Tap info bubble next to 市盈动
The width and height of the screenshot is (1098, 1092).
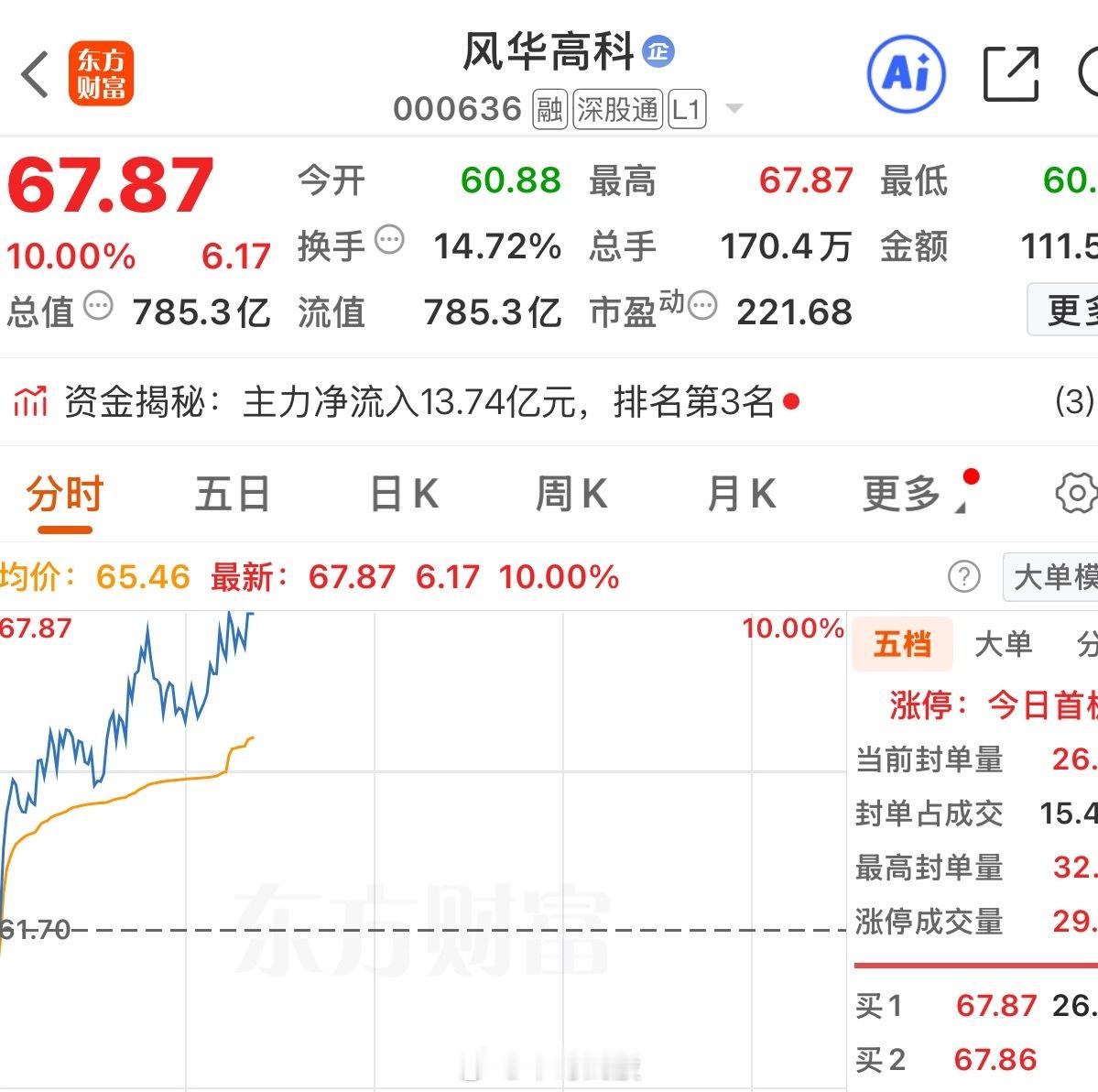(x=702, y=305)
